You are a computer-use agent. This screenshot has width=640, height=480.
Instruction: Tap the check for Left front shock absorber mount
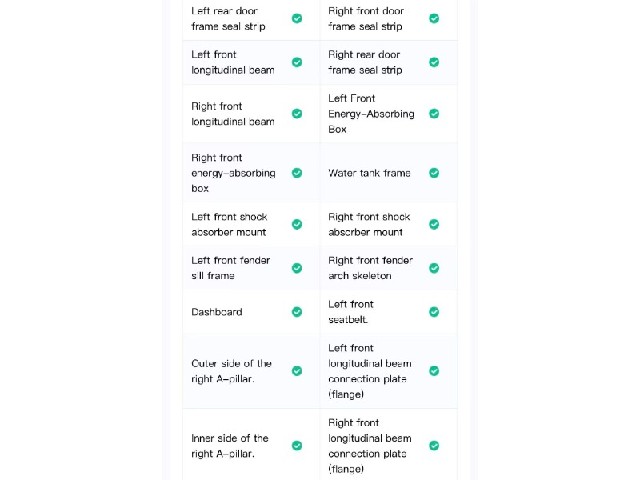click(x=297, y=224)
